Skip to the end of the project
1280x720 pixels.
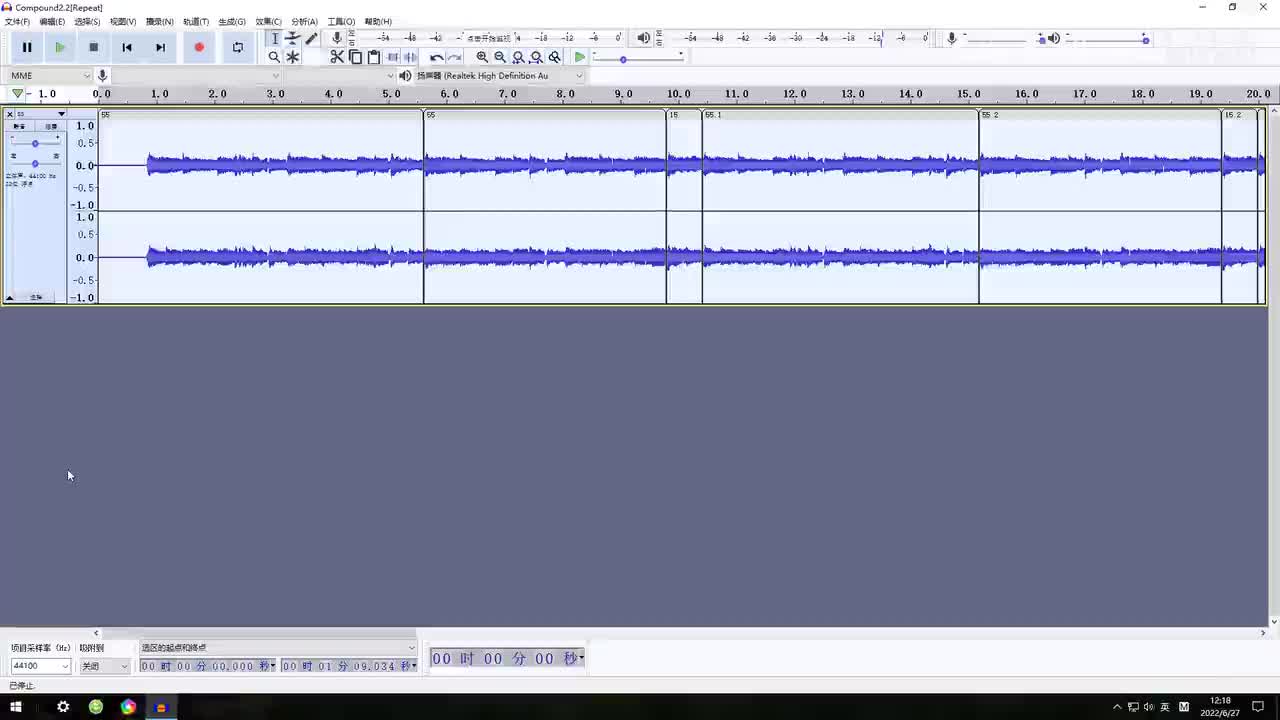point(160,47)
